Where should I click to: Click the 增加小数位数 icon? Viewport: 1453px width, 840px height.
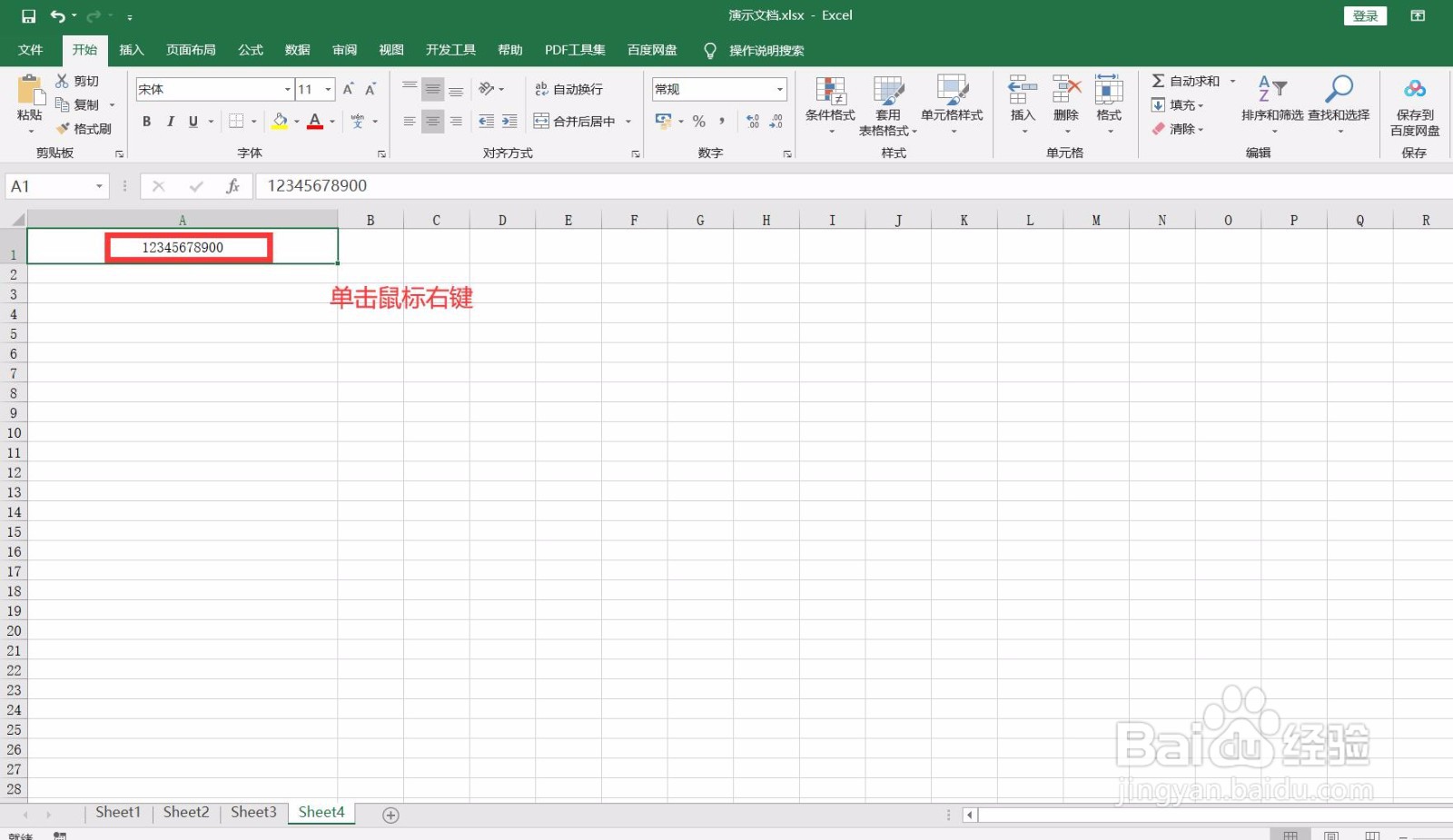(x=752, y=121)
